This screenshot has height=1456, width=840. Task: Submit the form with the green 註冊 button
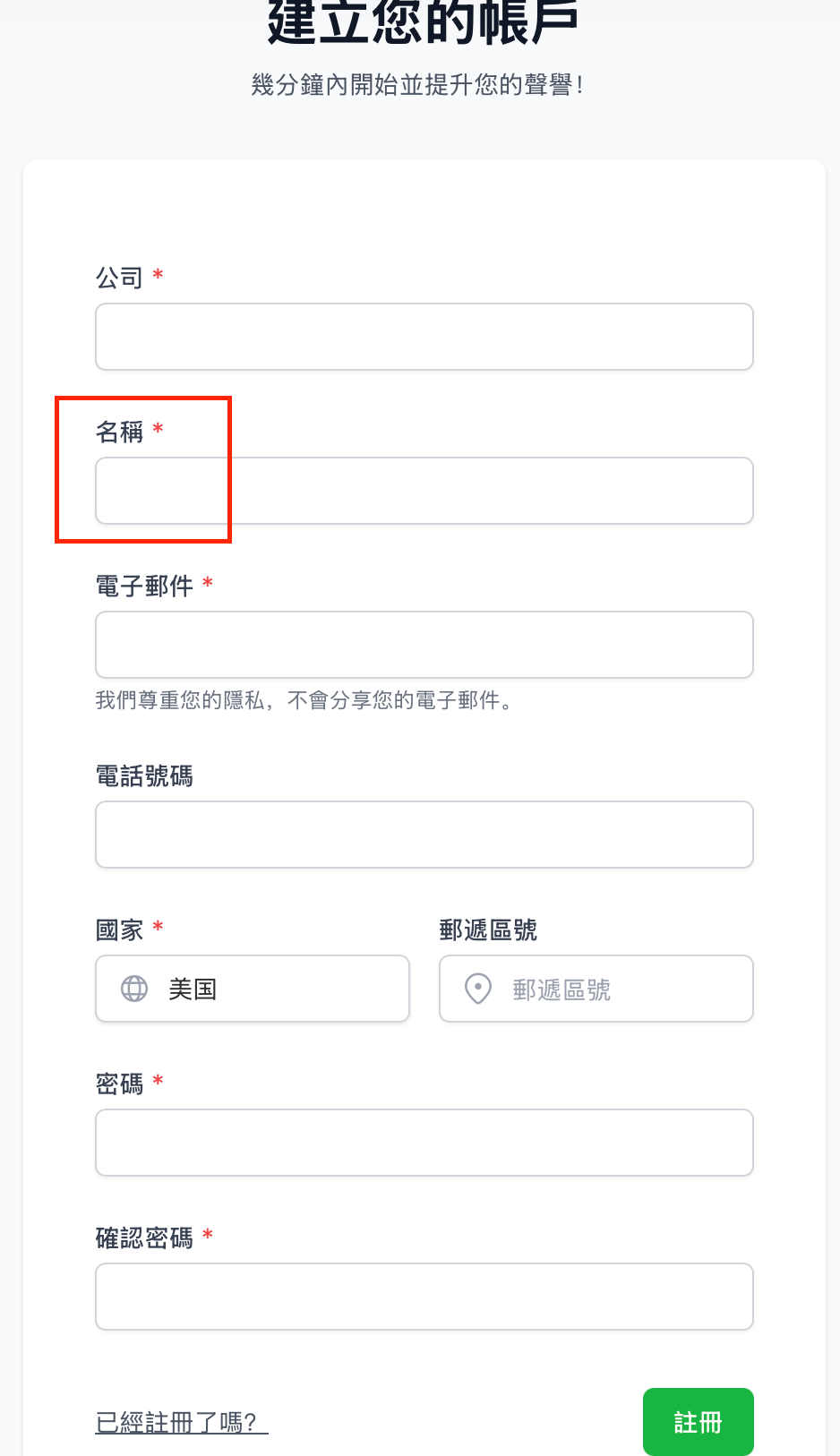point(699,1422)
